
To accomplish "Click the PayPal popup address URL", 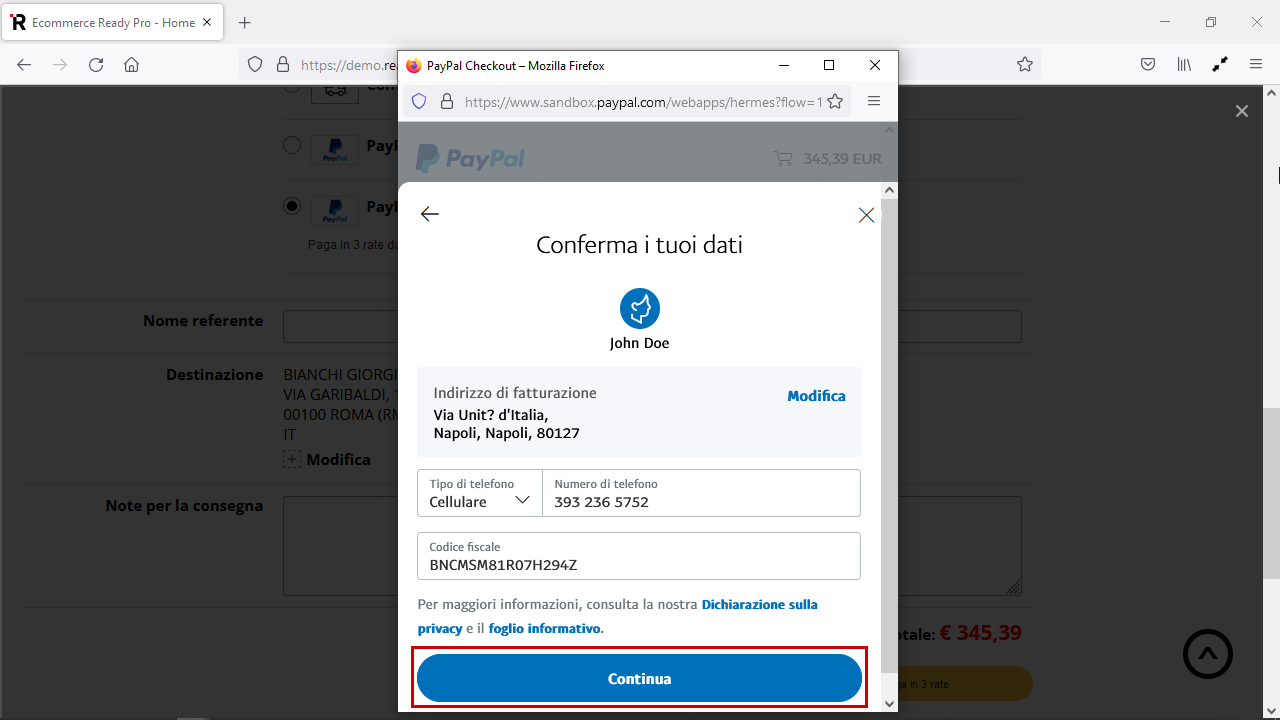I will coord(643,102).
